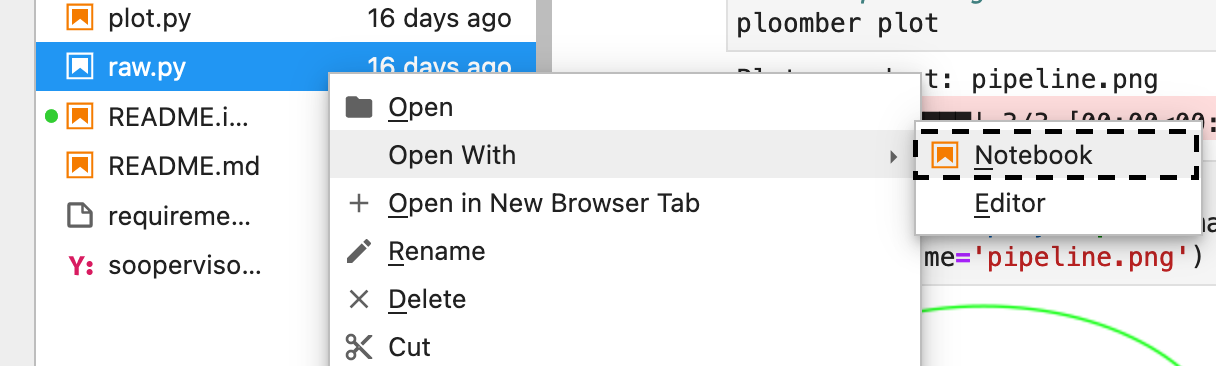Expand the Open With submenu arrow
The image size is (1216, 366).
click(893, 156)
